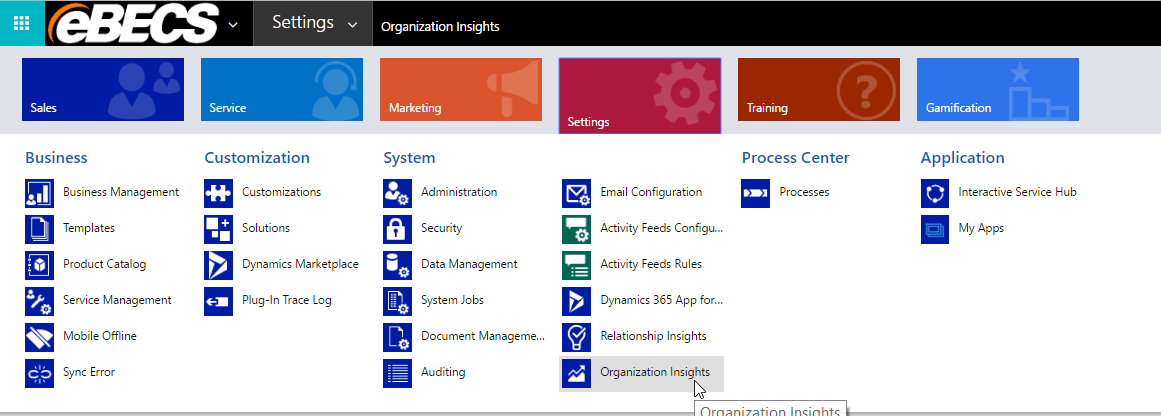This screenshot has width=1161, height=416.
Task: Click the Dynamics Marketplace icon
Action: click(218, 265)
